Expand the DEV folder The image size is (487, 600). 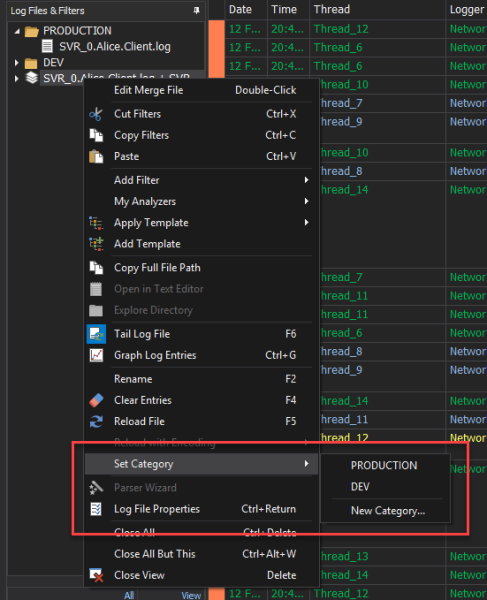point(16,62)
